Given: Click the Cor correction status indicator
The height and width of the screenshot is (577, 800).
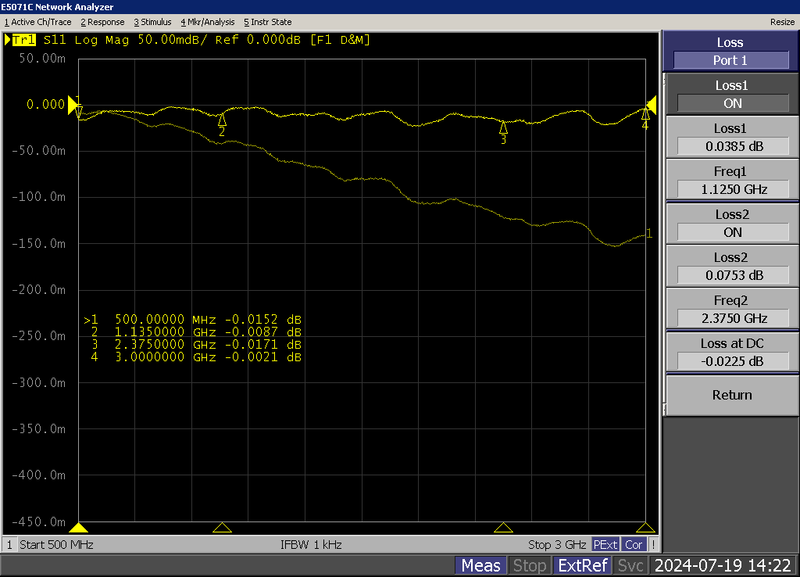Looking at the screenshot, I should tap(634, 544).
